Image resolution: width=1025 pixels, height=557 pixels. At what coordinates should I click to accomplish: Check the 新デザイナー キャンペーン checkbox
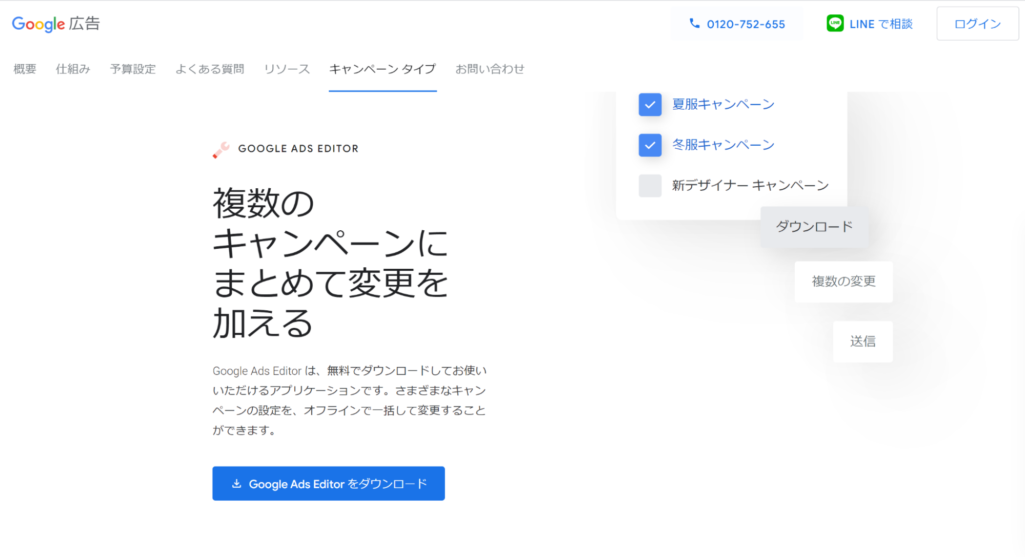(650, 186)
